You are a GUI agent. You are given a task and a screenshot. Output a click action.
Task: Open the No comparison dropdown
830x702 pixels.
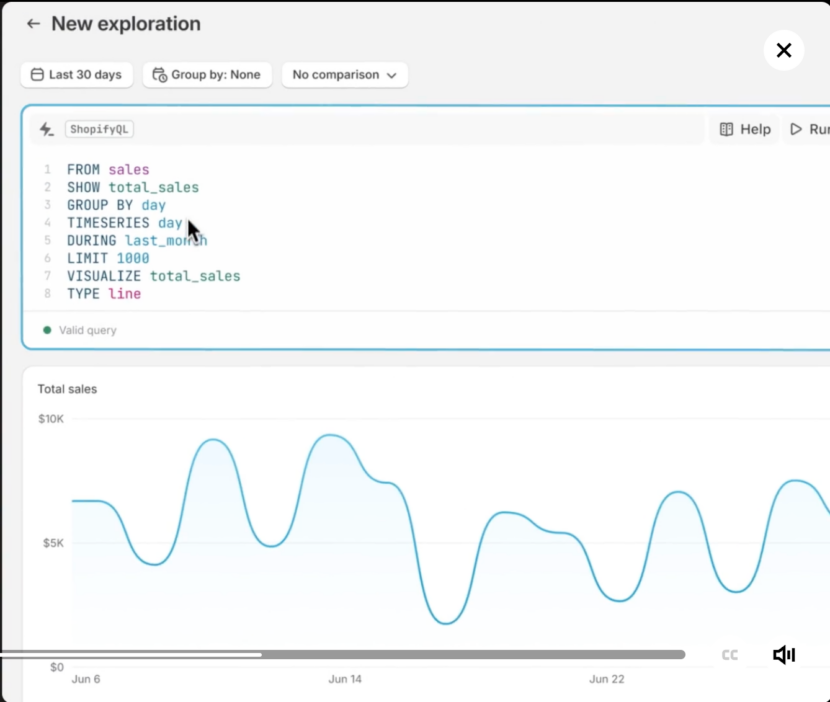click(x=344, y=74)
